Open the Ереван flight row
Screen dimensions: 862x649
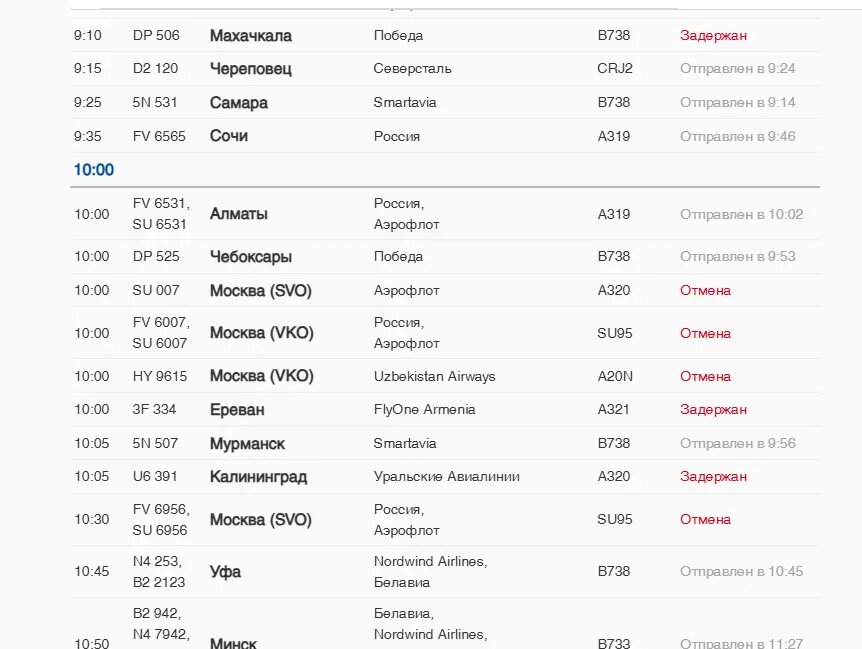235,410
